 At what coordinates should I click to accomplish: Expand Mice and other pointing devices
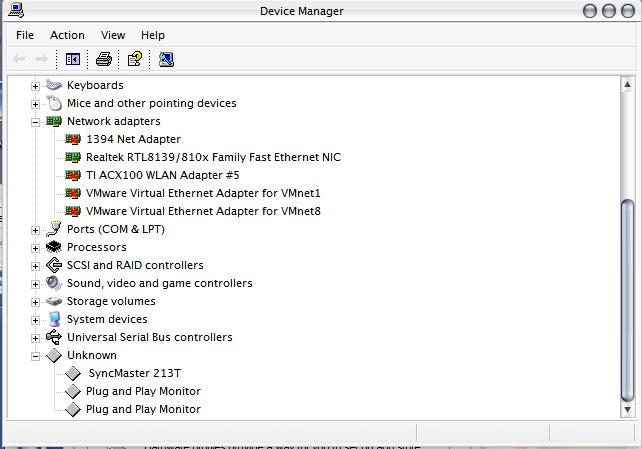click(35, 104)
